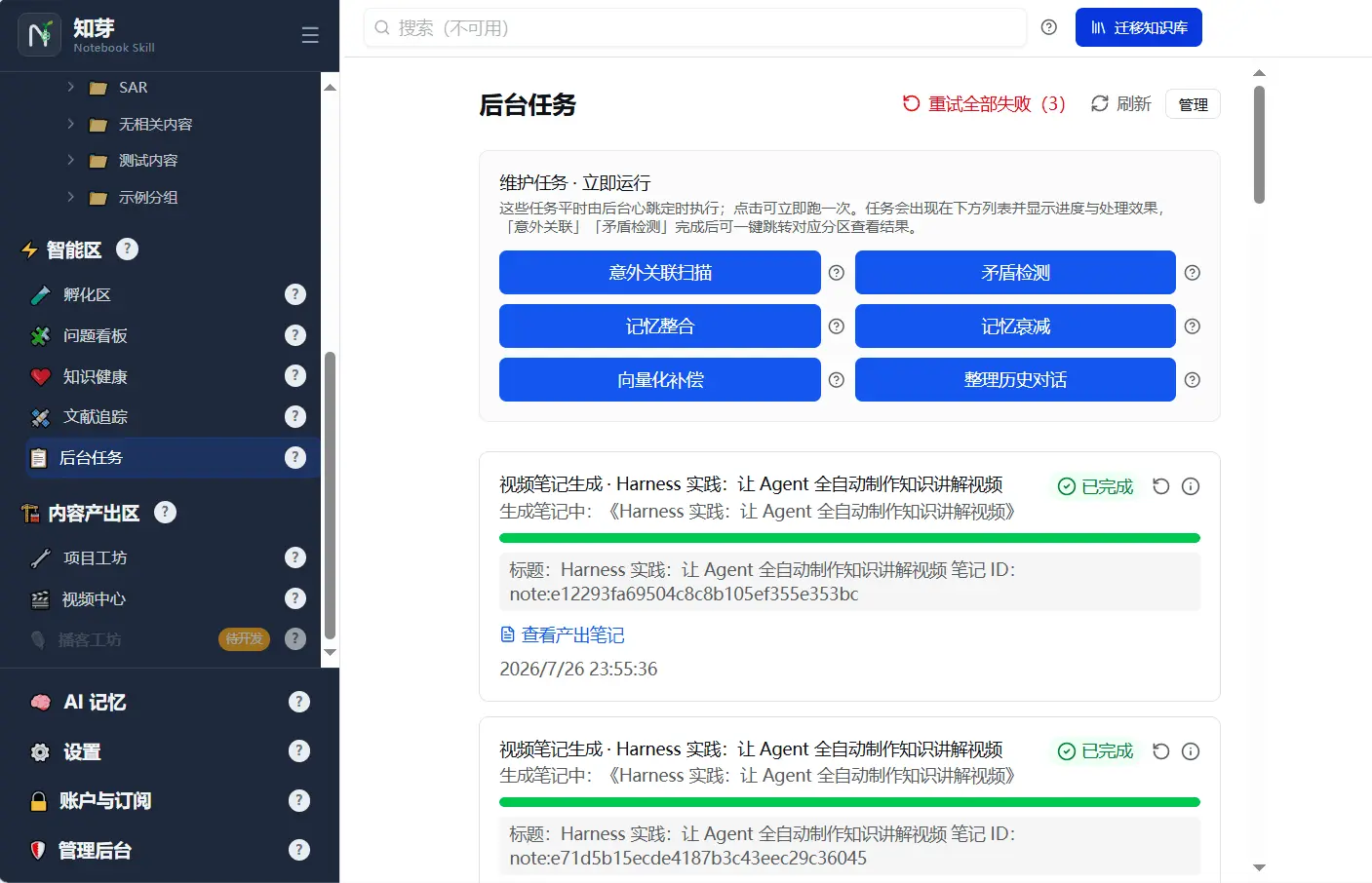1372x883 pixels.
Task: Open help for 后台任务 item
Action: point(295,457)
